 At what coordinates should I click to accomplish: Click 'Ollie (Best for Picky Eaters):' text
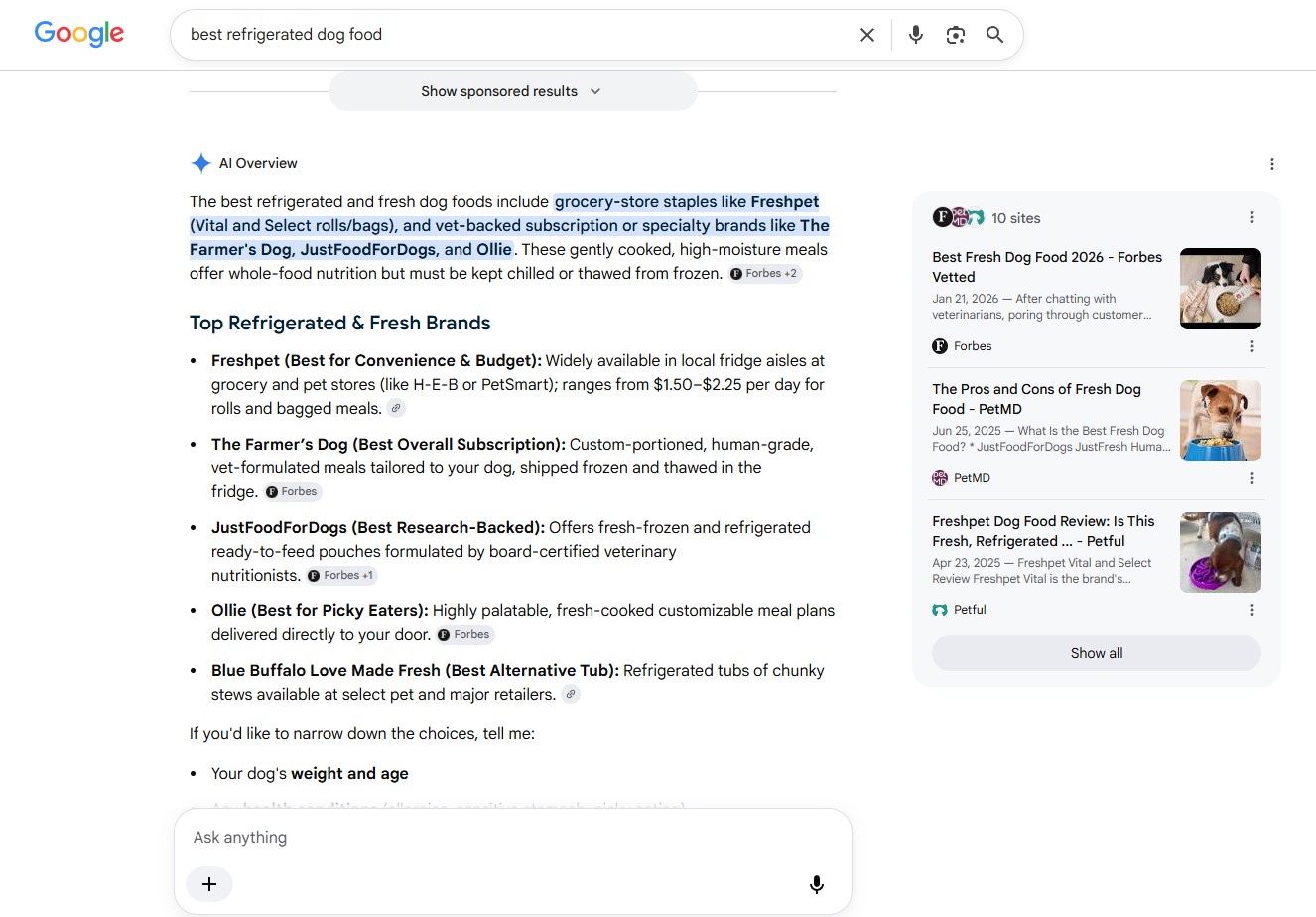(320, 611)
